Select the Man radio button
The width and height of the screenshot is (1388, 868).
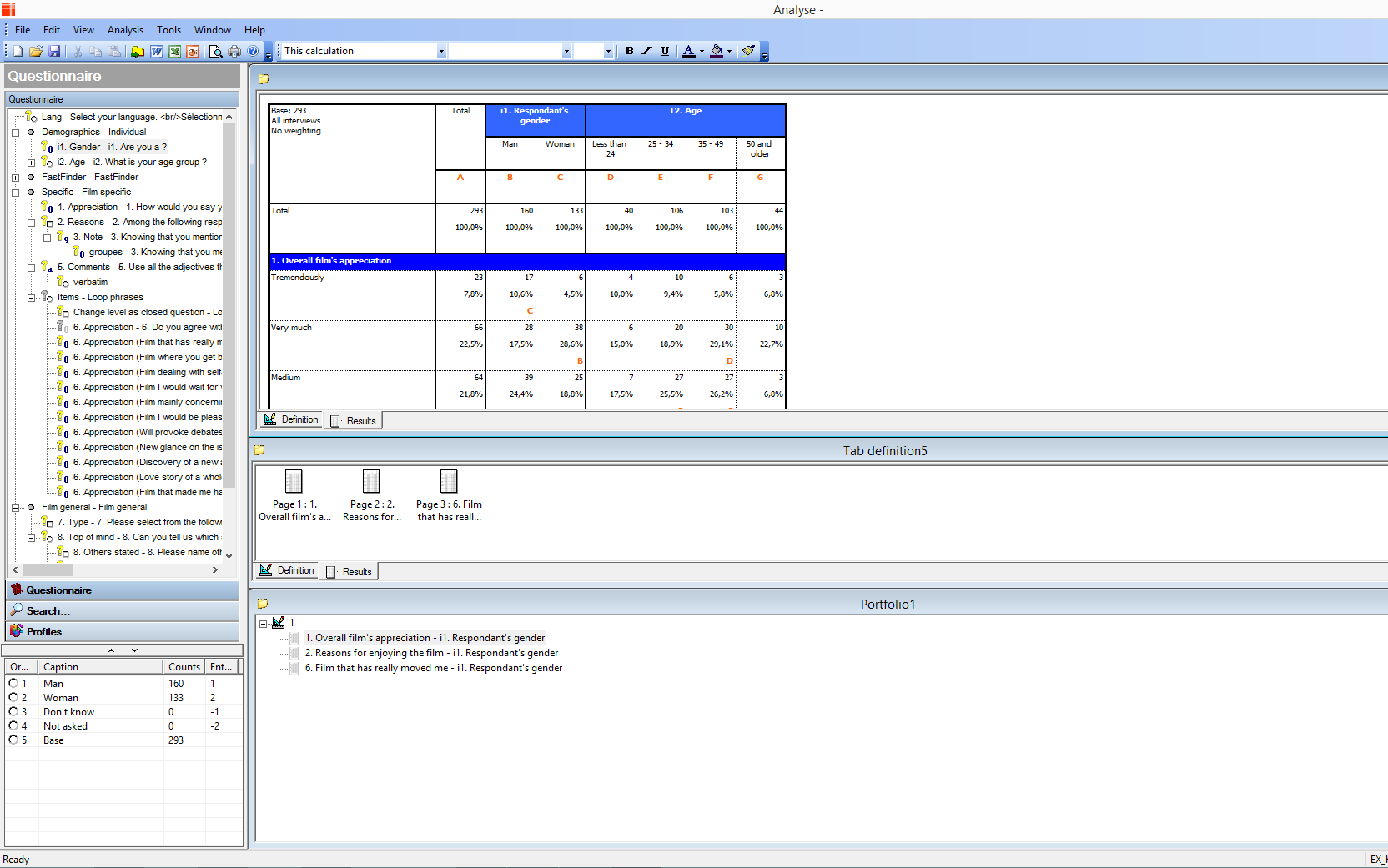coord(13,684)
